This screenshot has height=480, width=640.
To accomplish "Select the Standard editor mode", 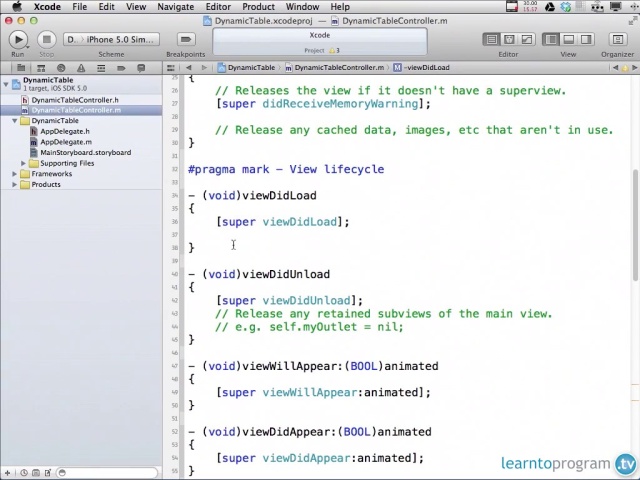I will pyautogui.click(x=492, y=40).
